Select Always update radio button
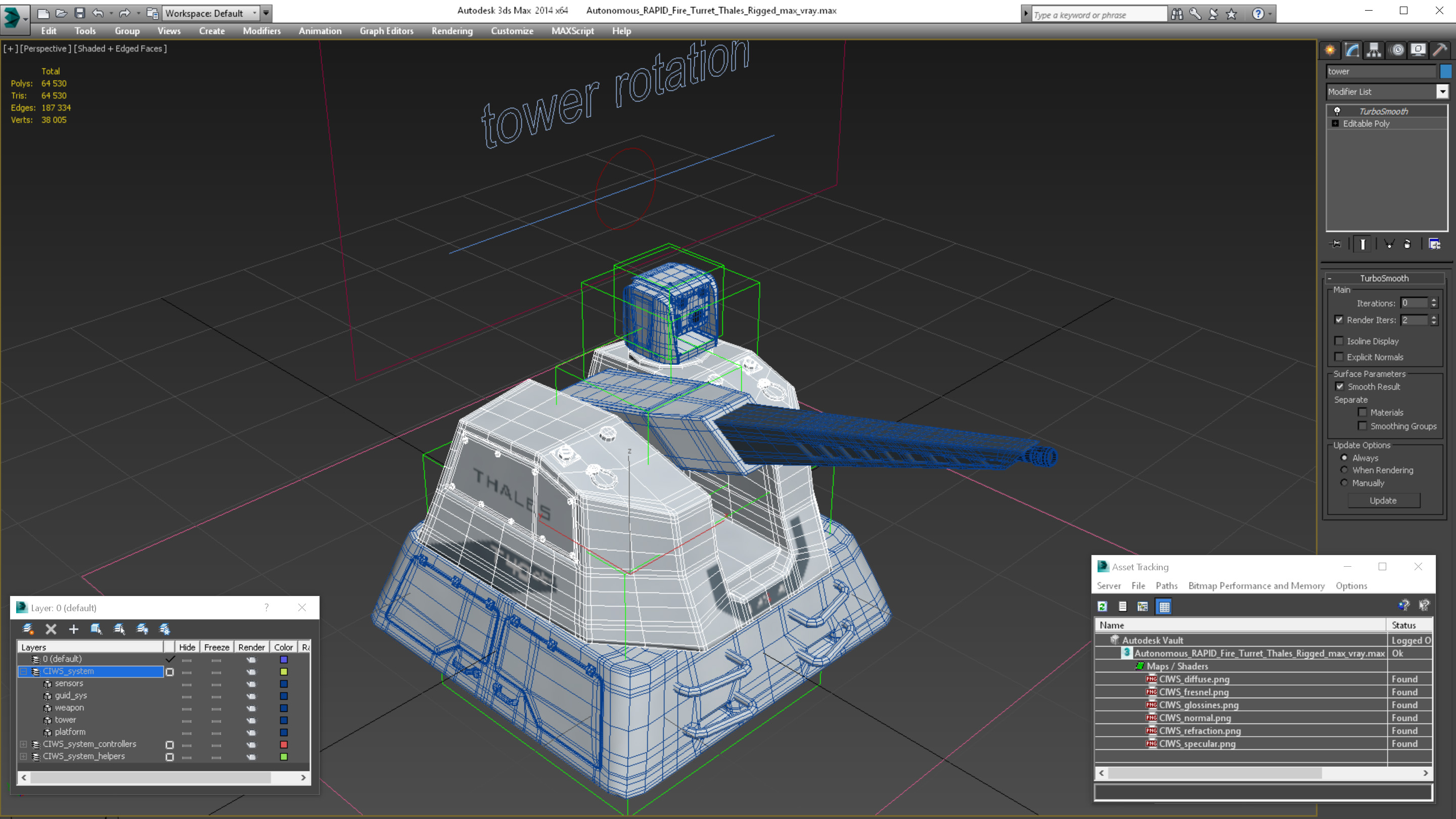This screenshot has height=819, width=1456. [1344, 457]
